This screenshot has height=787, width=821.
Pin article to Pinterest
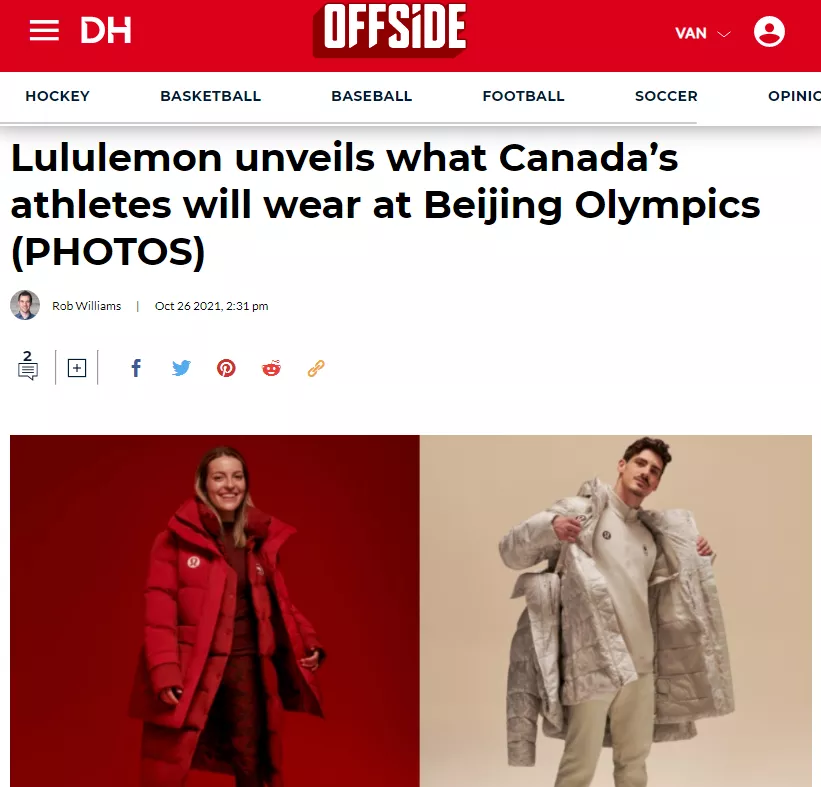[x=226, y=368]
